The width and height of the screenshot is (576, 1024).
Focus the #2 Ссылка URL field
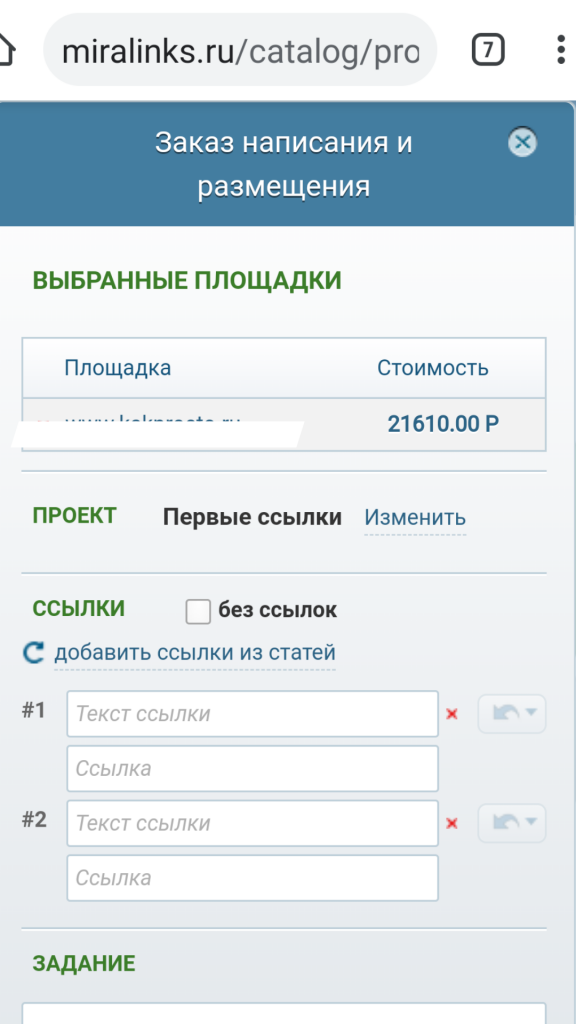click(253, 878)
